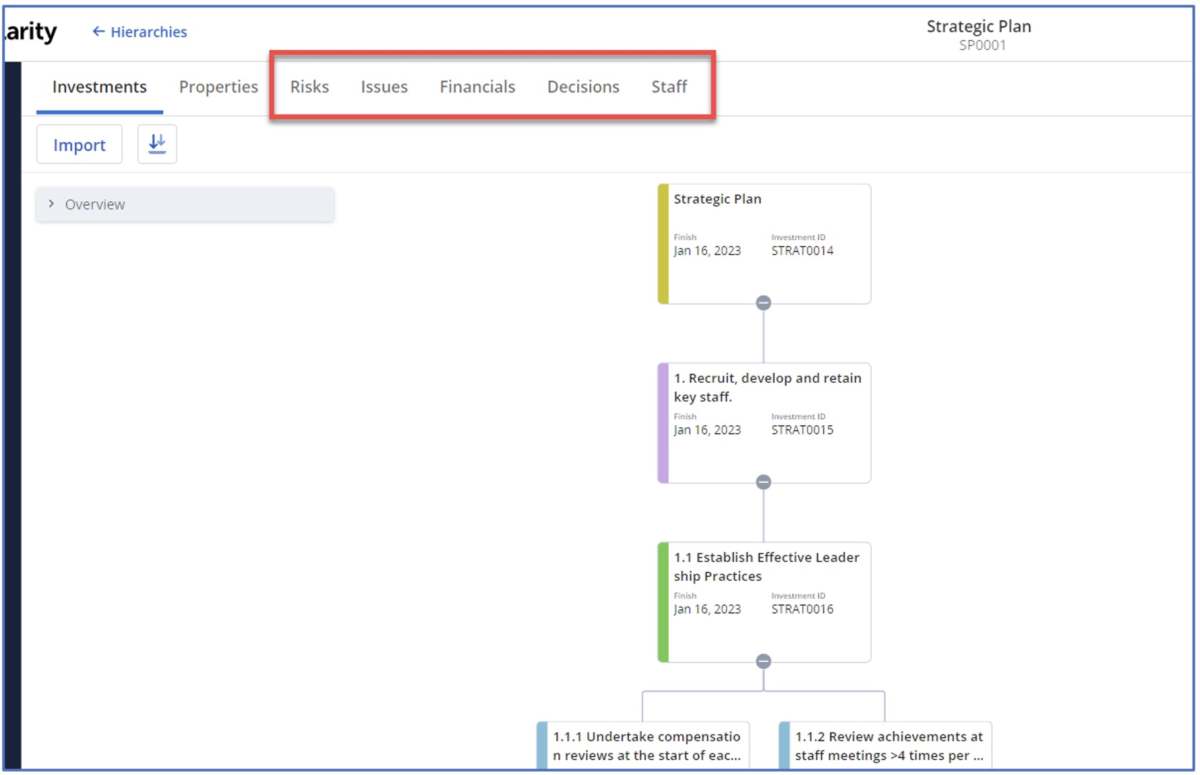Click the back arrow next to Hierarchies
This screenshot has width=1200, height=775.
(x=97, y=31)
